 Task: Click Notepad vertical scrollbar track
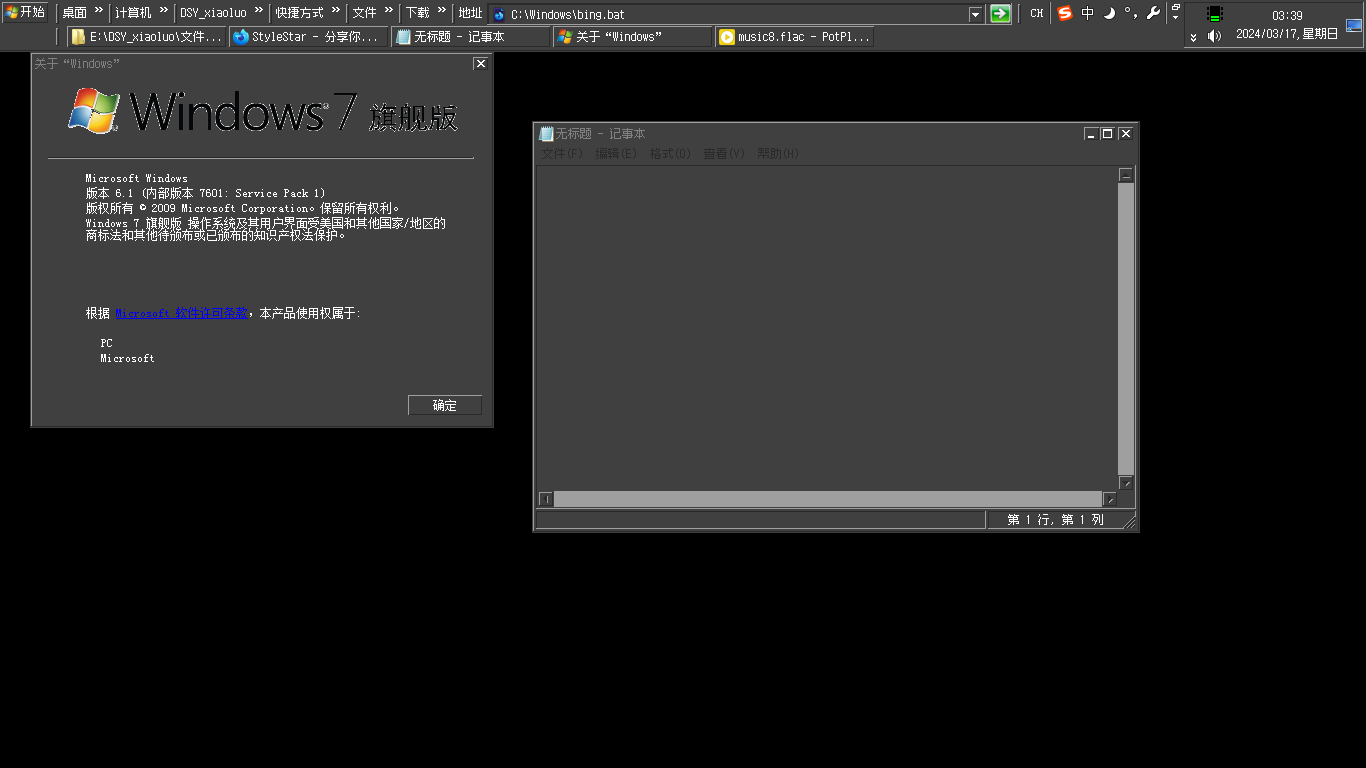[1126, 328]
